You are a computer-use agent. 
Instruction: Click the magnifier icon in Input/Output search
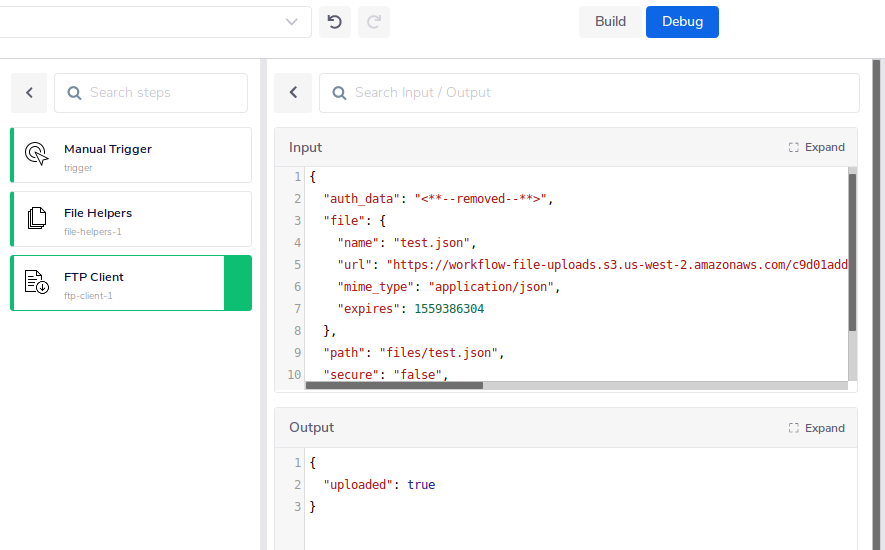339,93
